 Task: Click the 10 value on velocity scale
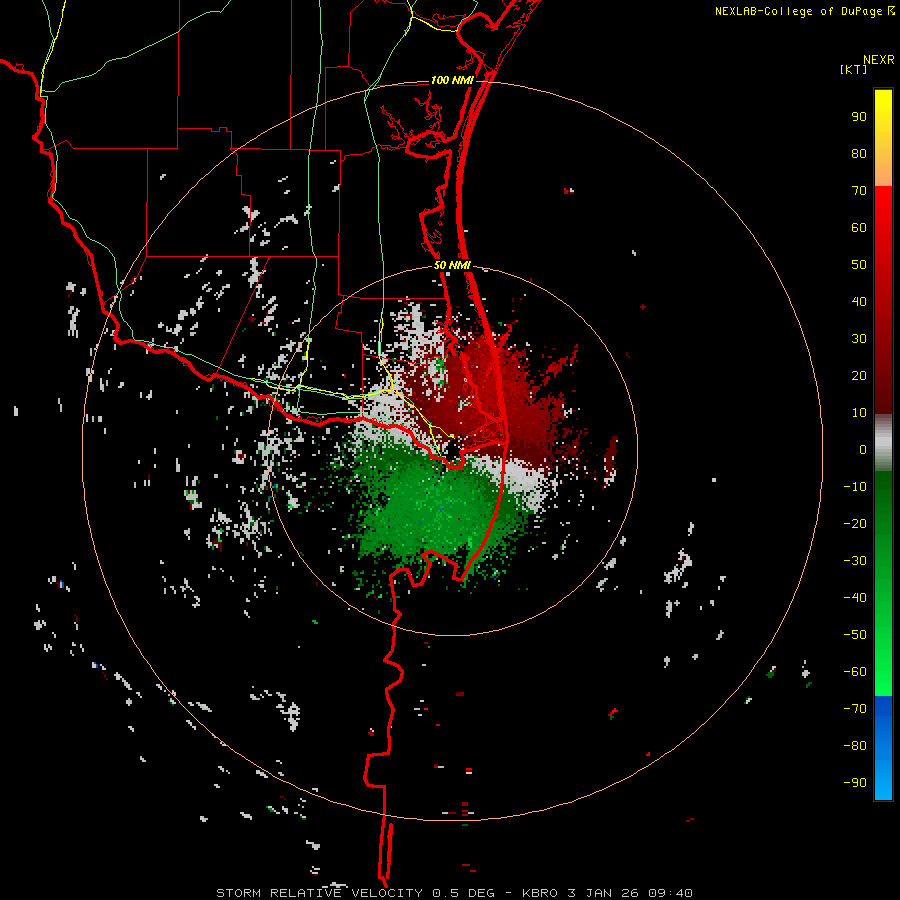859,413
